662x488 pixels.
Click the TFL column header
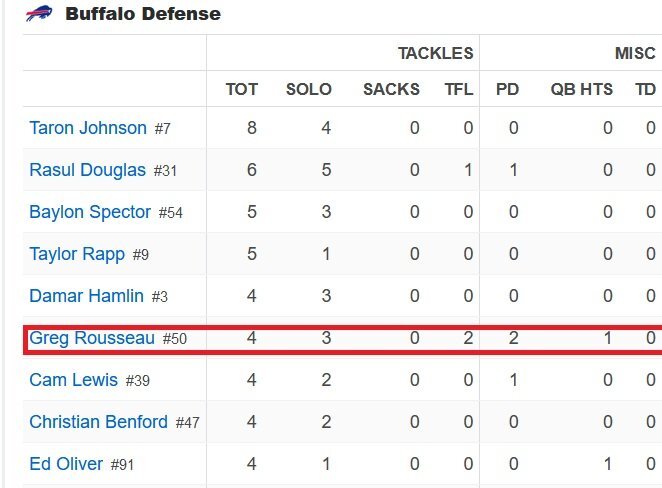pyautogui.click(x=459, y=89)
